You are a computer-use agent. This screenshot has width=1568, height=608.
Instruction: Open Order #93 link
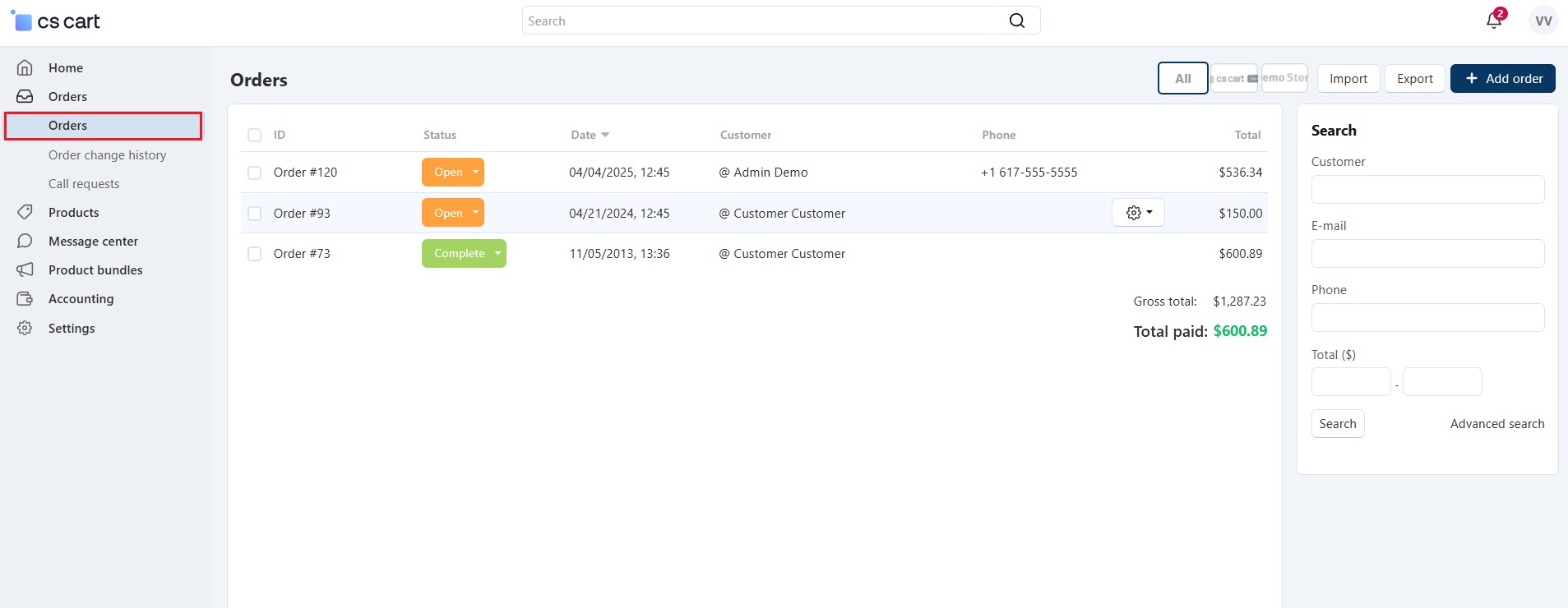tap(302, 213)
